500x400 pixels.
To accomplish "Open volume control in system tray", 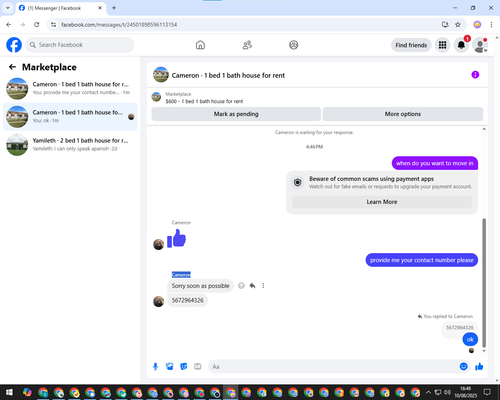I will 447,392.
